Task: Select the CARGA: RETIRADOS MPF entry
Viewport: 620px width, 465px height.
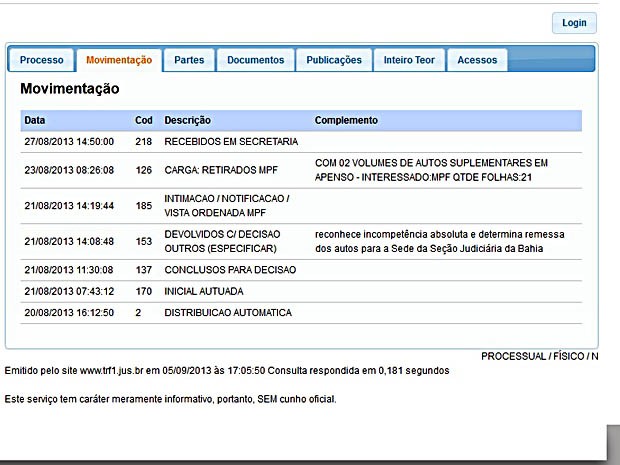Action: 223,170
